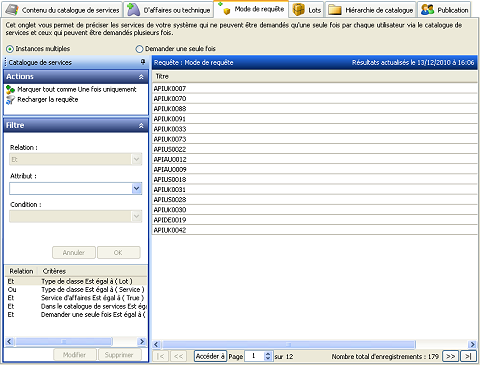Click the Modifier button

click(74, 355)
